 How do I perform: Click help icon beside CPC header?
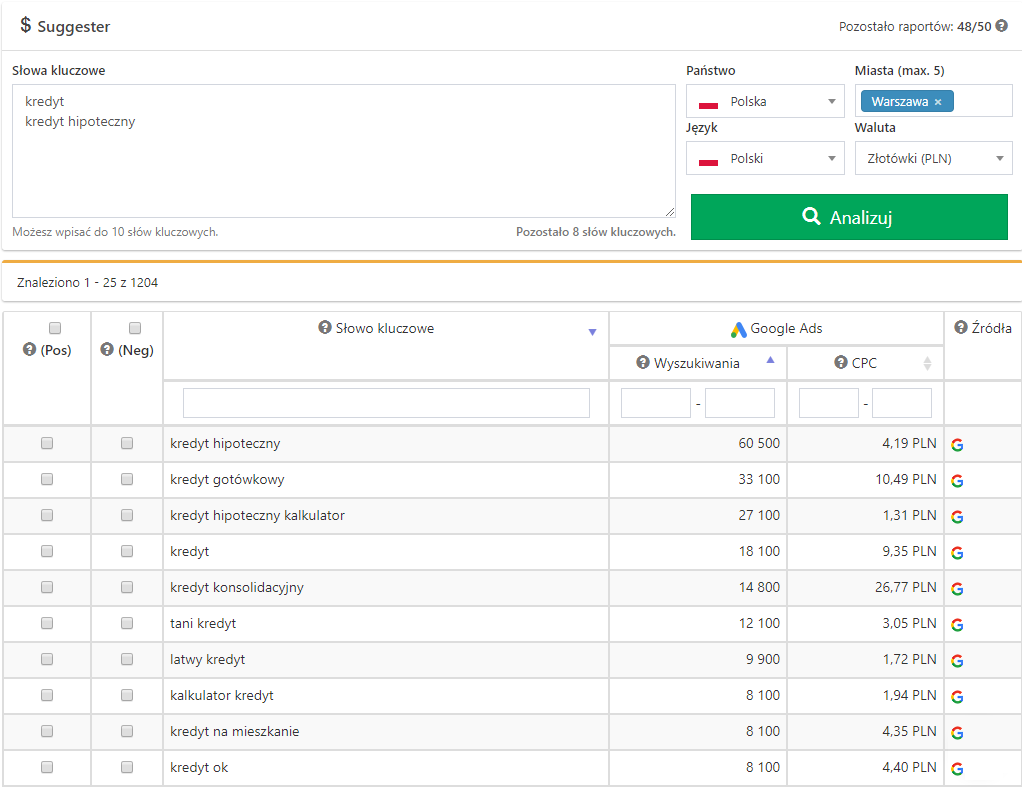tap(841, 363)
